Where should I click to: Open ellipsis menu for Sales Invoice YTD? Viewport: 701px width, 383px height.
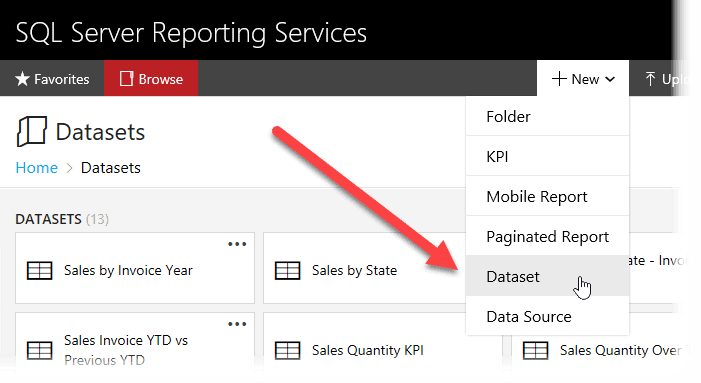click(237, 324)
